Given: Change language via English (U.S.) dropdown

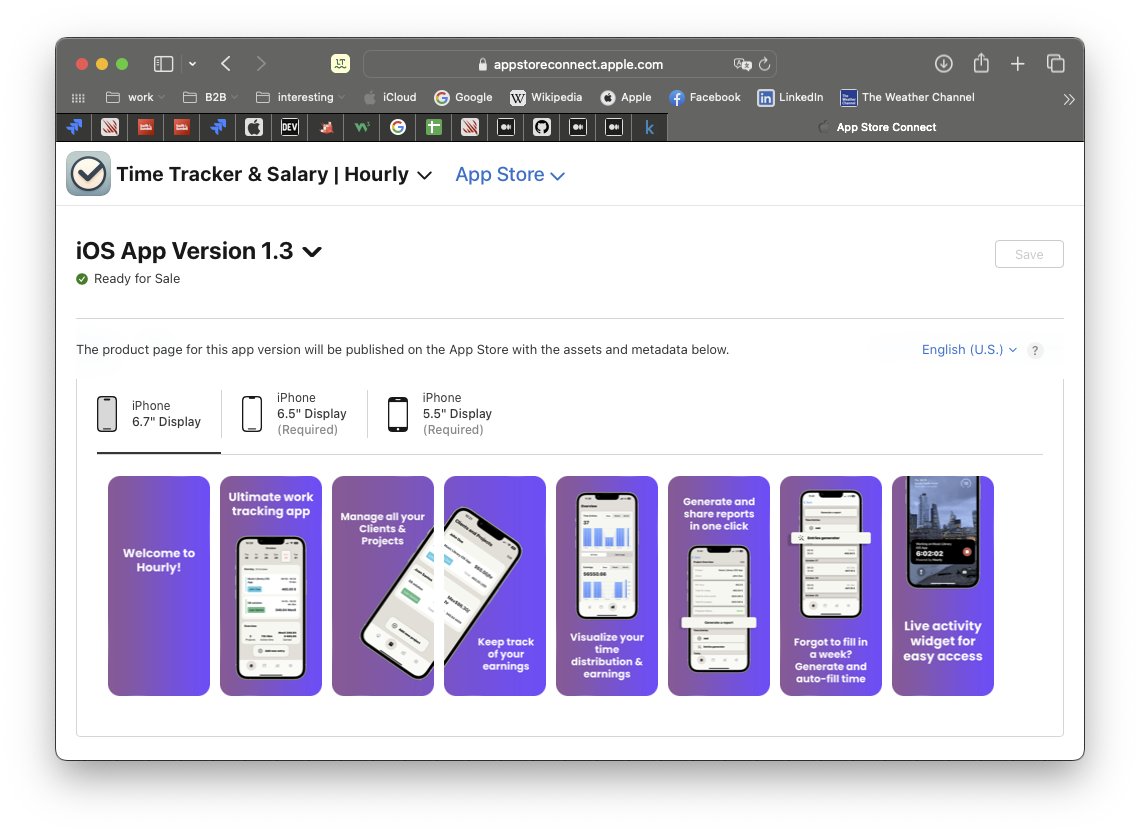Looking at the screenshot, I should (969, 350).
